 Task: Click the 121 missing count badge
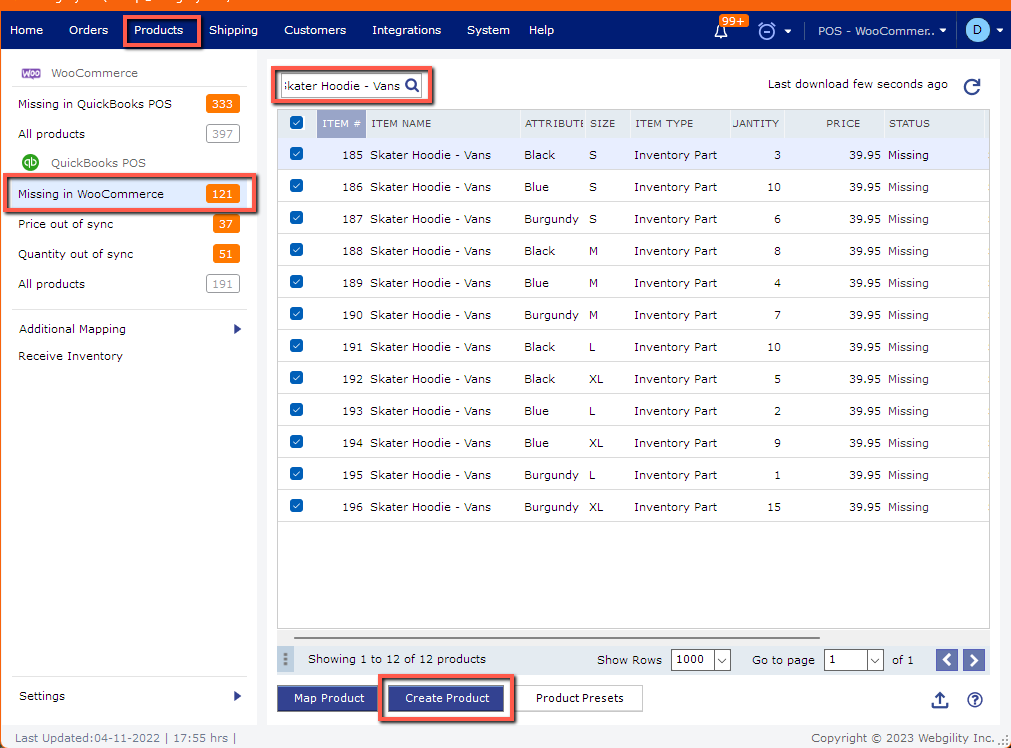pyautogui.click(x=222, y=194)
